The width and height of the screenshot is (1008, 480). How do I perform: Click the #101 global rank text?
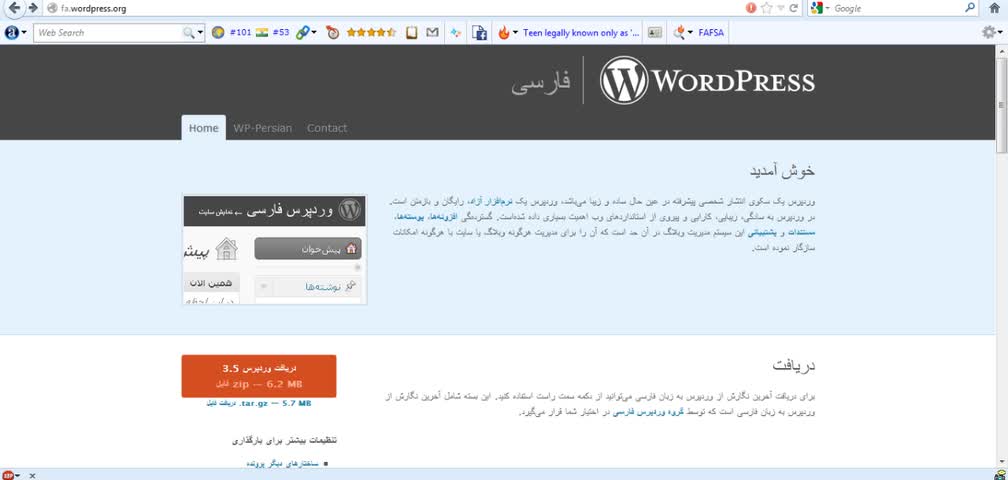pos(240,33)
